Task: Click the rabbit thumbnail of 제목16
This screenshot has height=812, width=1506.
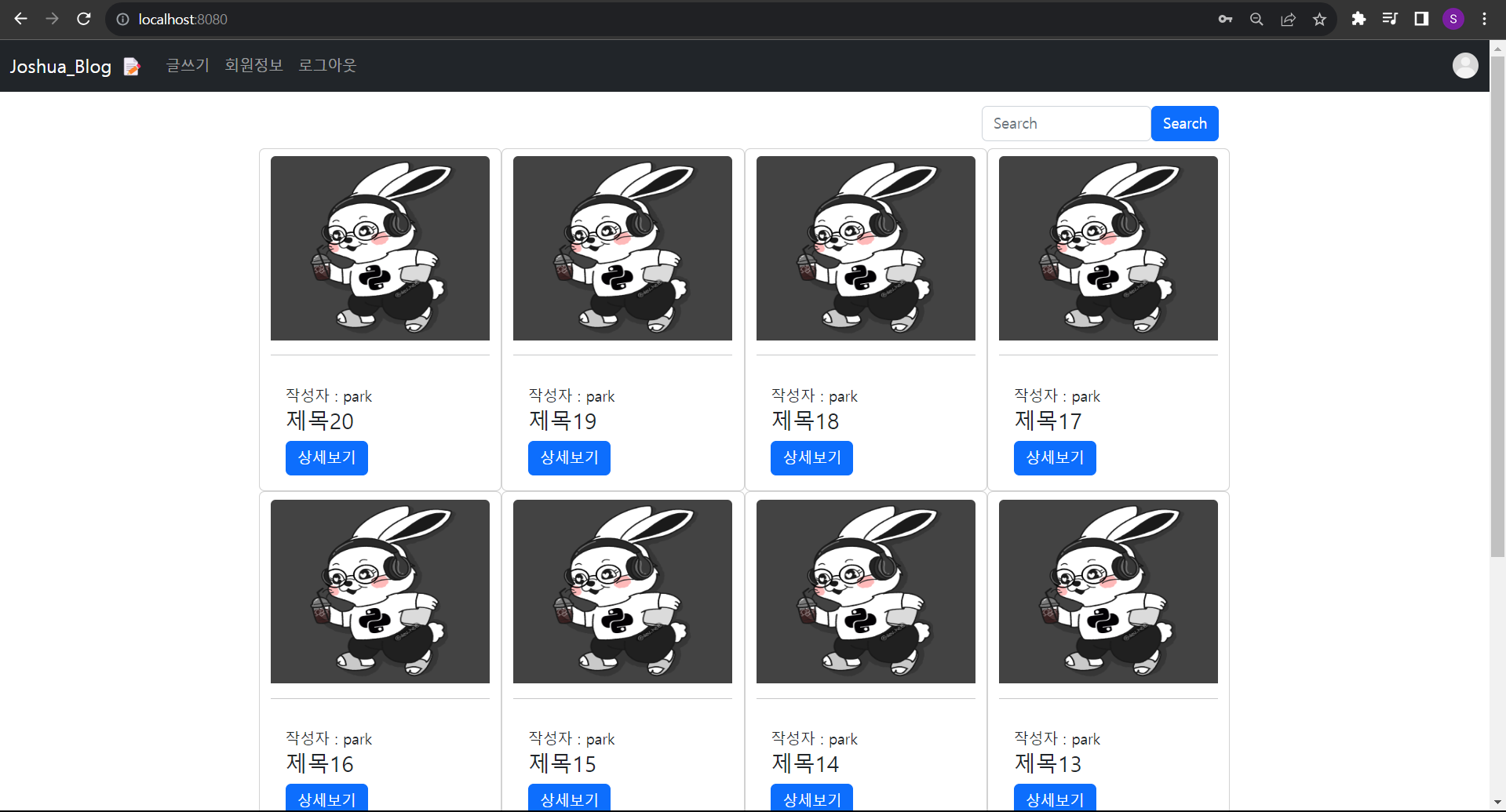Action: click(380, 592)
